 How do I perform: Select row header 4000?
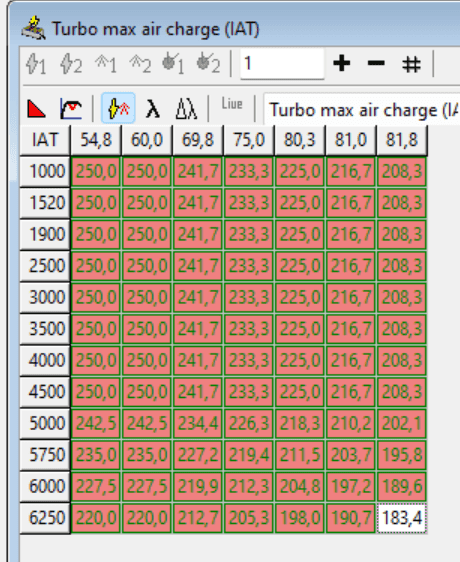tap(45, 360)
